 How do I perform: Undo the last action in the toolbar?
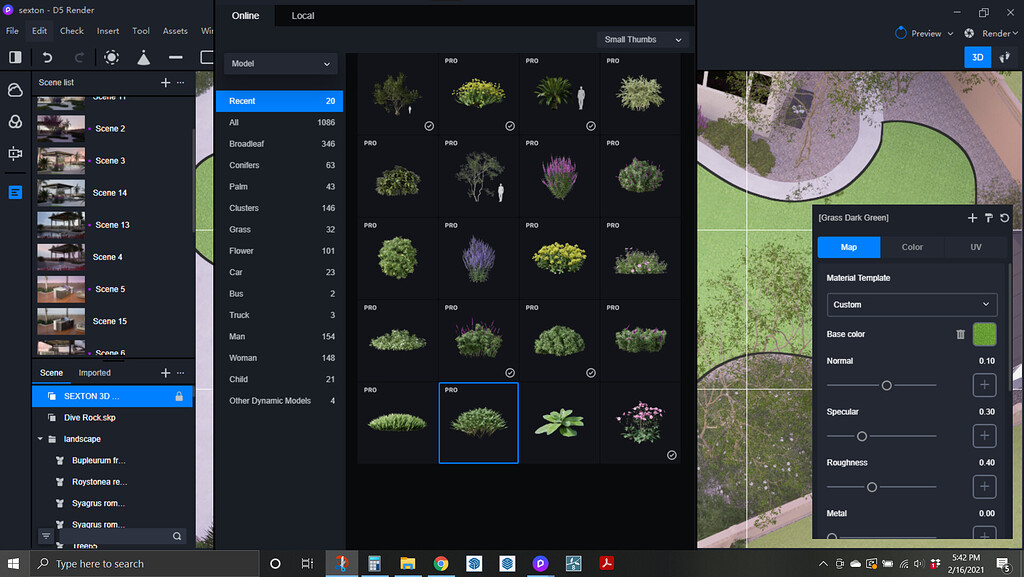(x=46, y=57)
